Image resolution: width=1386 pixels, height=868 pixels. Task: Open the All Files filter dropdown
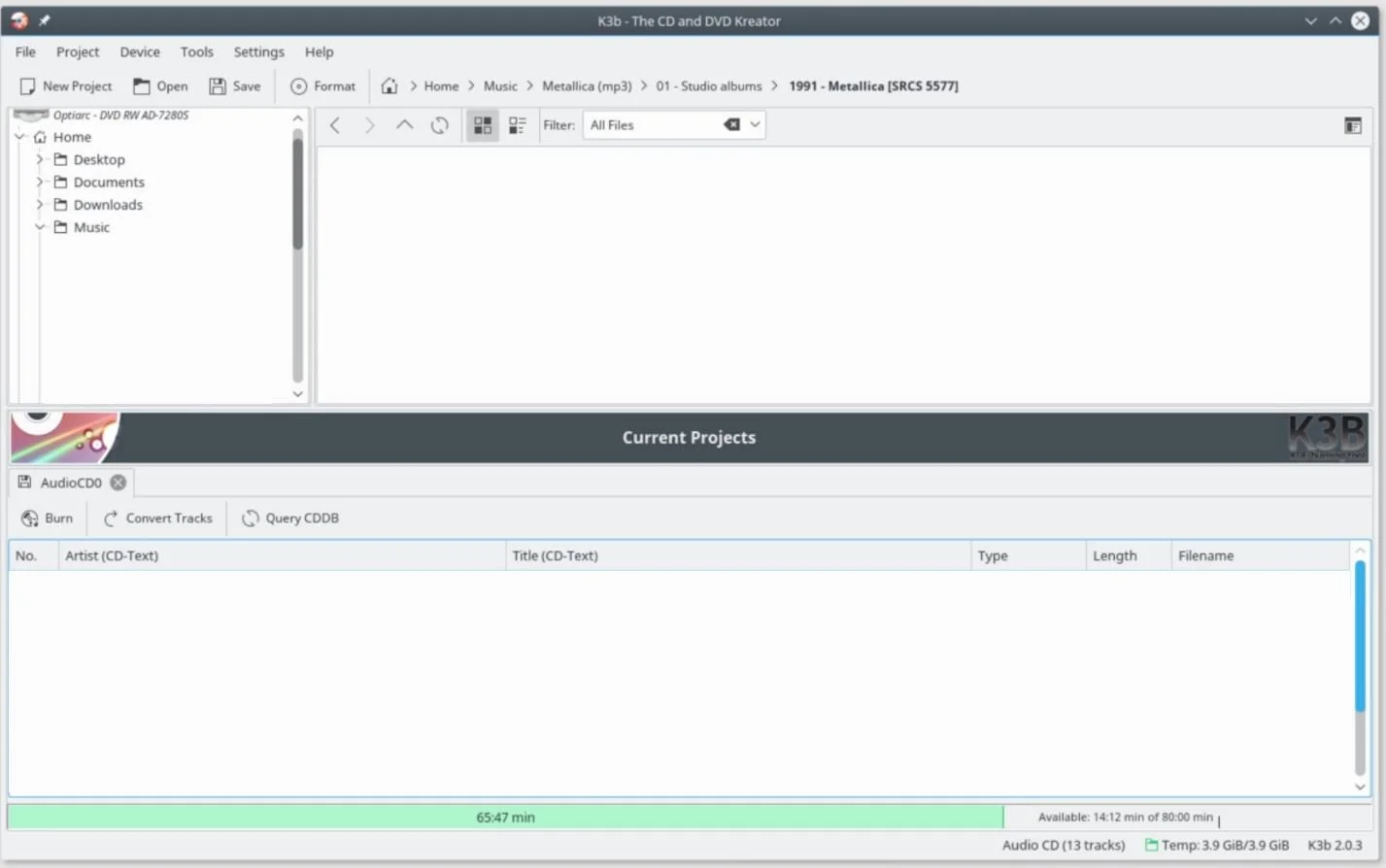pyautogui.click(x=755, y=124)
